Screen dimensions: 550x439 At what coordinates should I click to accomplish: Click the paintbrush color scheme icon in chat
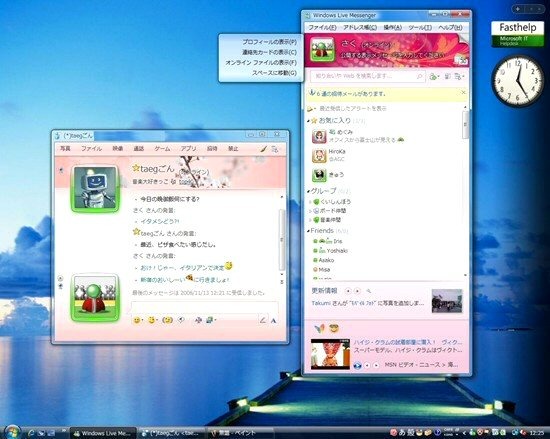point(263,149)
